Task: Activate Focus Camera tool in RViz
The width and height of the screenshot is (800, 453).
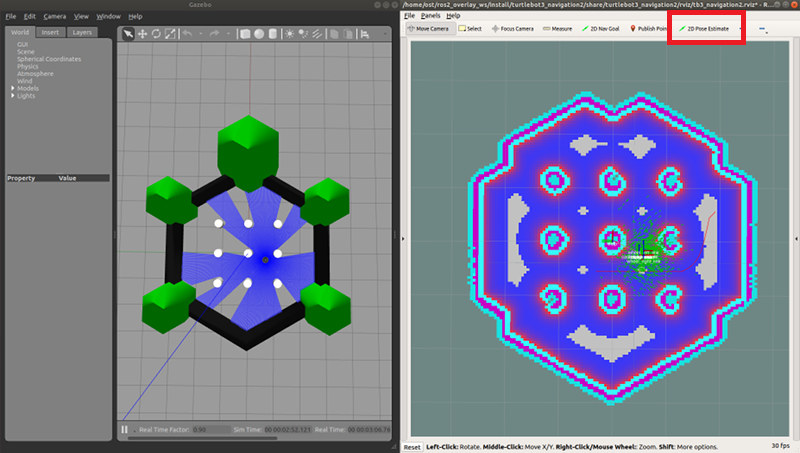Action: click(512, 29)
